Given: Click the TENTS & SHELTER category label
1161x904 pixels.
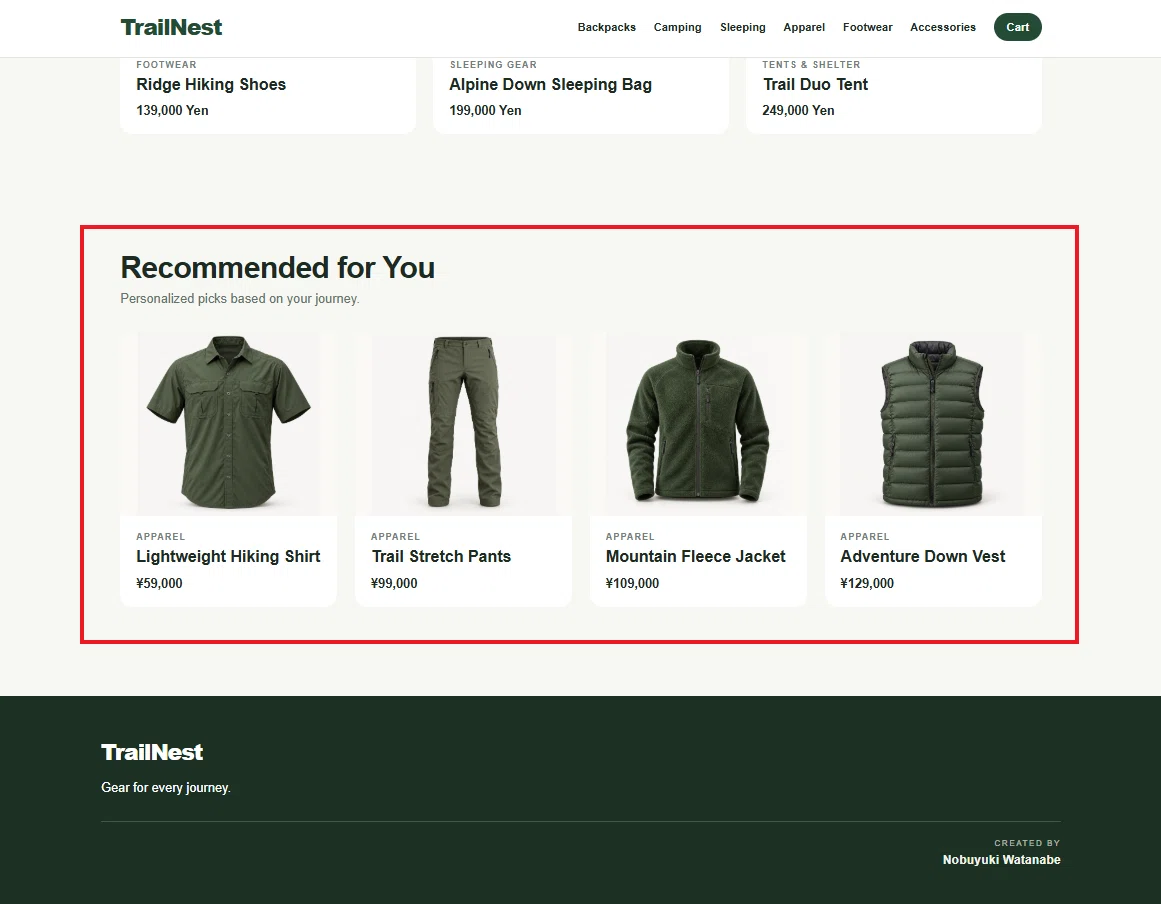Looking at the screenshot, I should tap(812, 64).
